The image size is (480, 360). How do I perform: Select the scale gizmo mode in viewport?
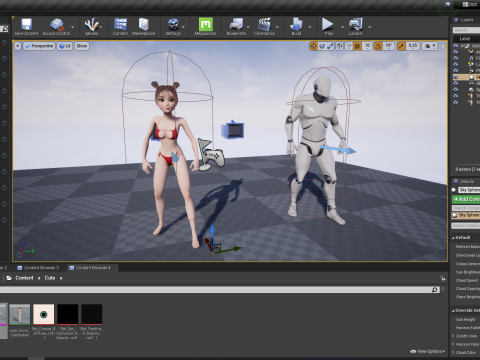pos(330,46)
